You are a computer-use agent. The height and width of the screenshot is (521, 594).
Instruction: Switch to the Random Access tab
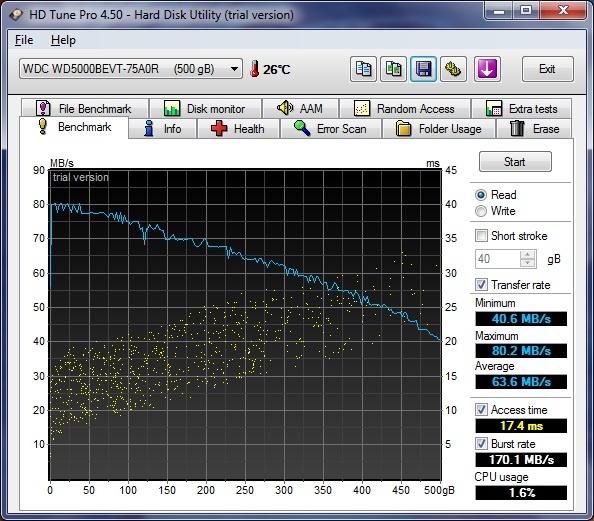[x=405, y=109]
